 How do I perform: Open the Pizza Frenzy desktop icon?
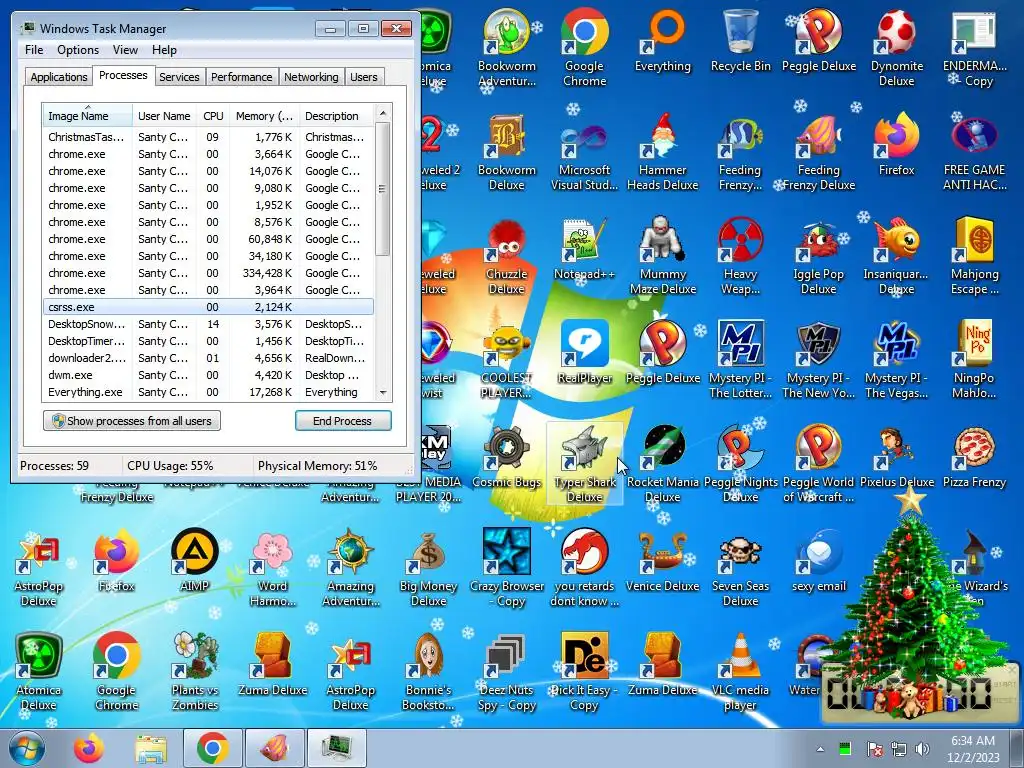point(974,456)
